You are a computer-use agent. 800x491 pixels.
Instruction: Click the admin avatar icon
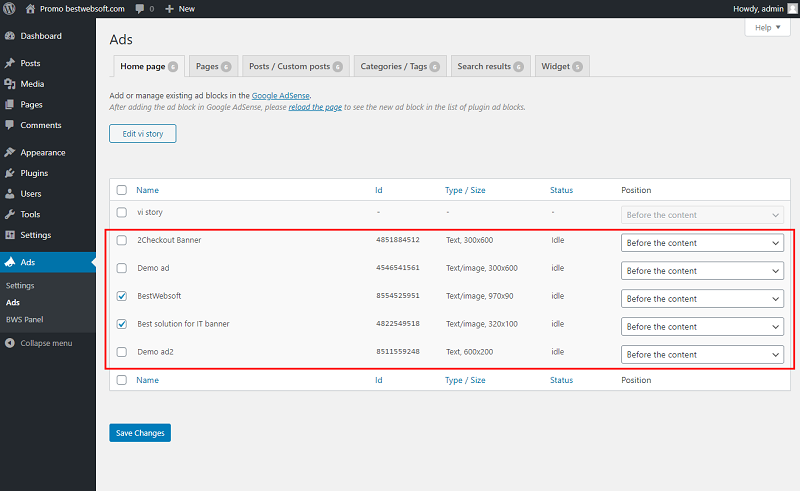792,9
